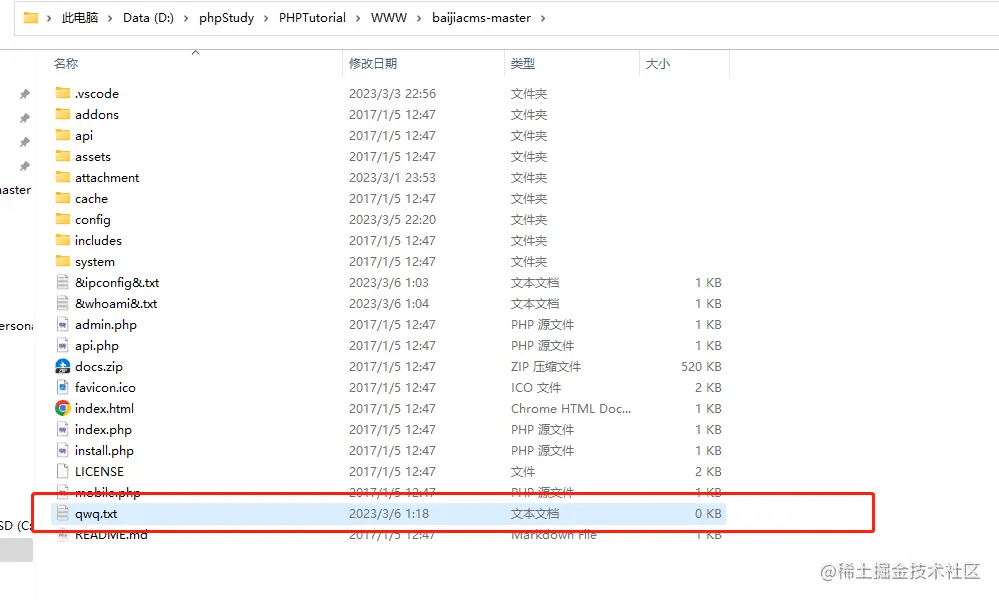999x600 pixels.
Task: Click the api folder icon
Action: [62, 135]
